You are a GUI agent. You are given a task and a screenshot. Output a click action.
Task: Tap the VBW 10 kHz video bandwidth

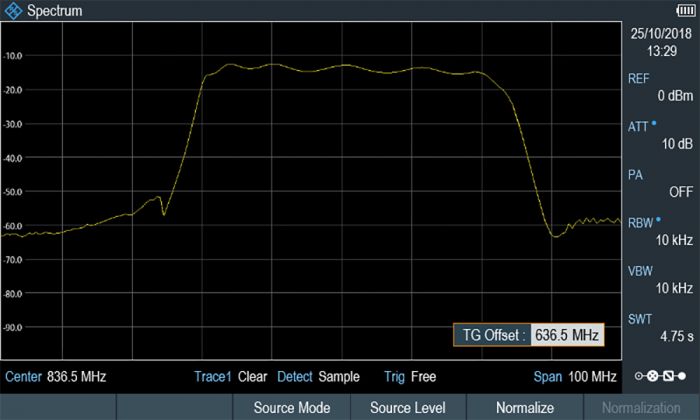pyautogui.click(x=659, y=279)
